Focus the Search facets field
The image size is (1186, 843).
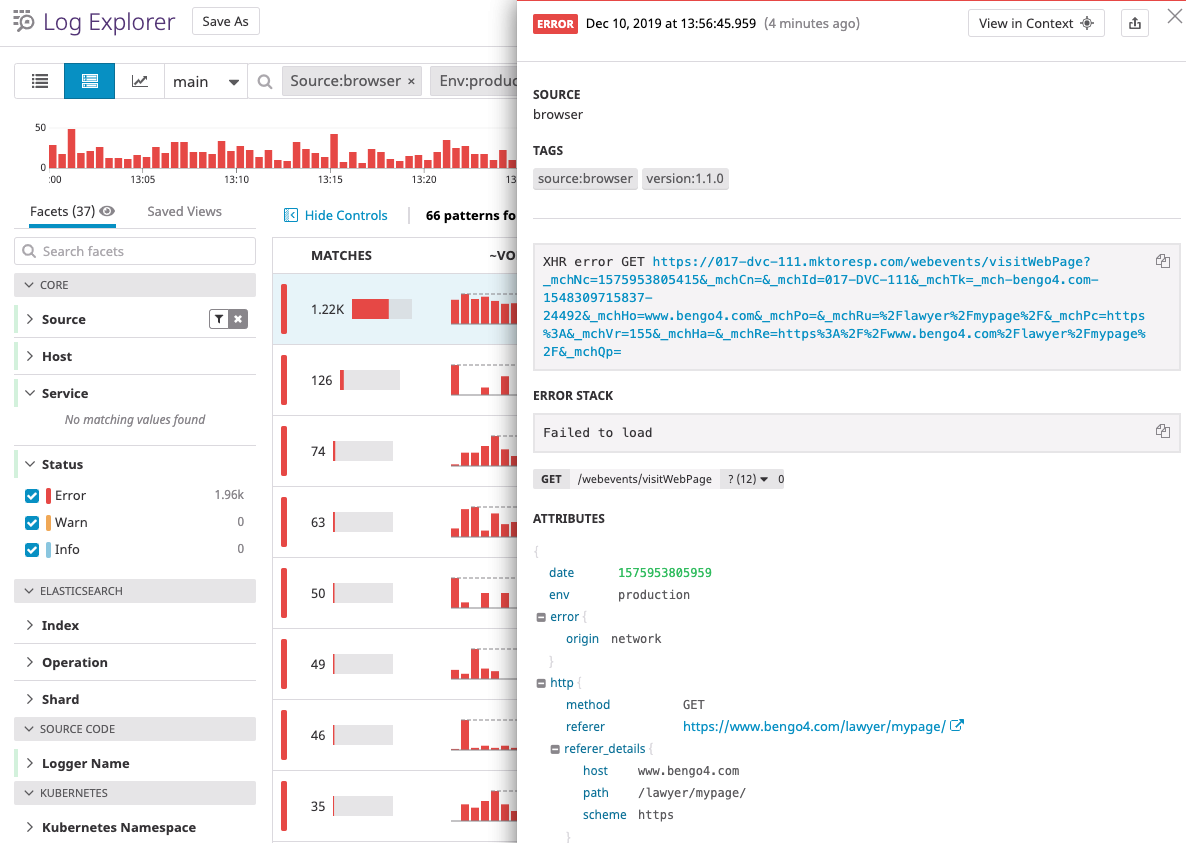[x=135, y=251]
